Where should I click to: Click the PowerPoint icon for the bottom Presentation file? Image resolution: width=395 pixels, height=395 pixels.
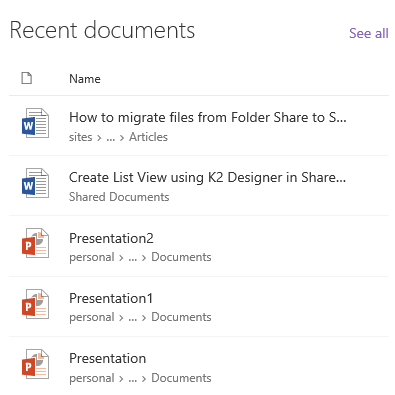click(35, 364)
